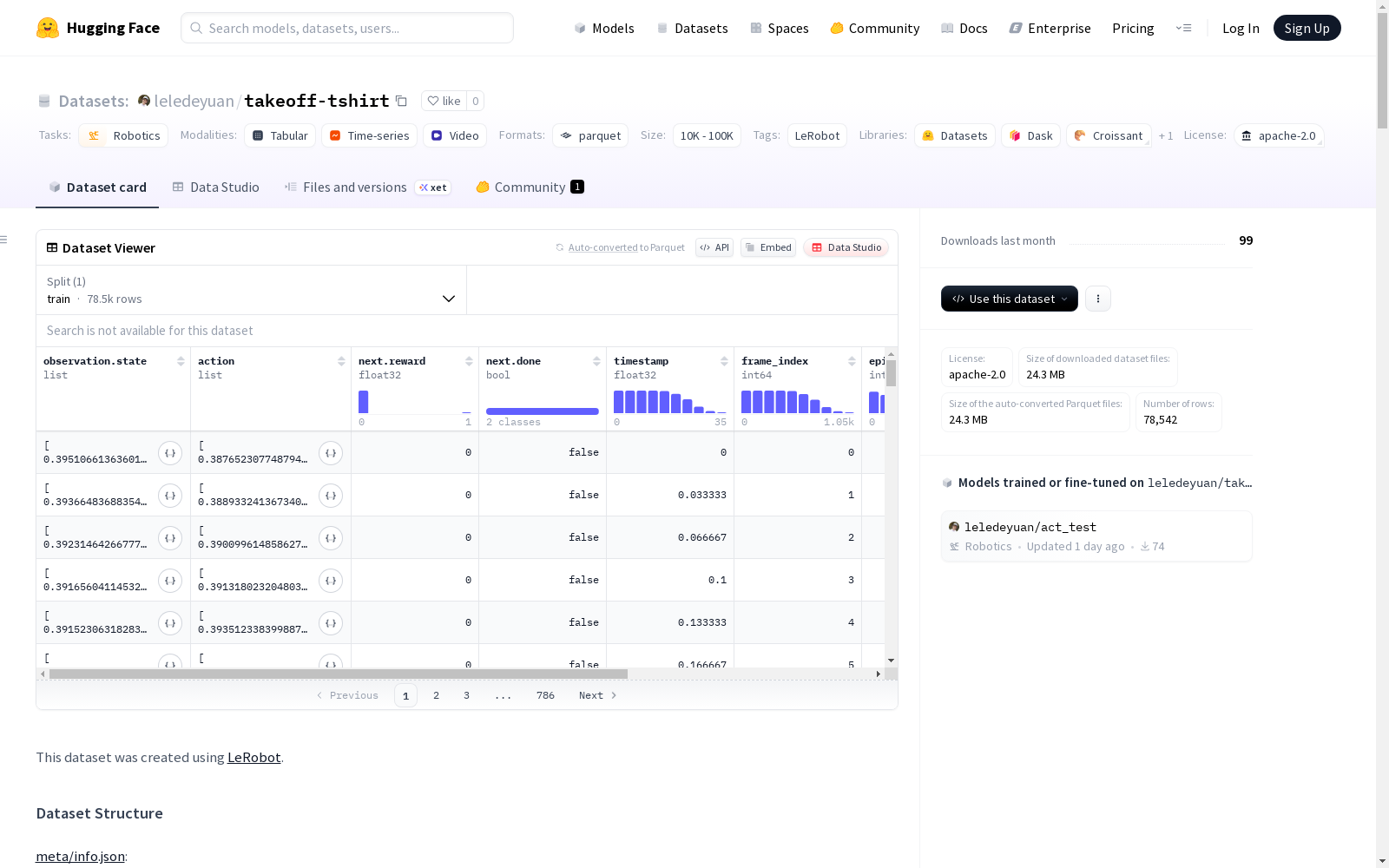Screen dimensions: 1389x868
Task: Go to page 3 of the dataset viewer
Action: 466,695
